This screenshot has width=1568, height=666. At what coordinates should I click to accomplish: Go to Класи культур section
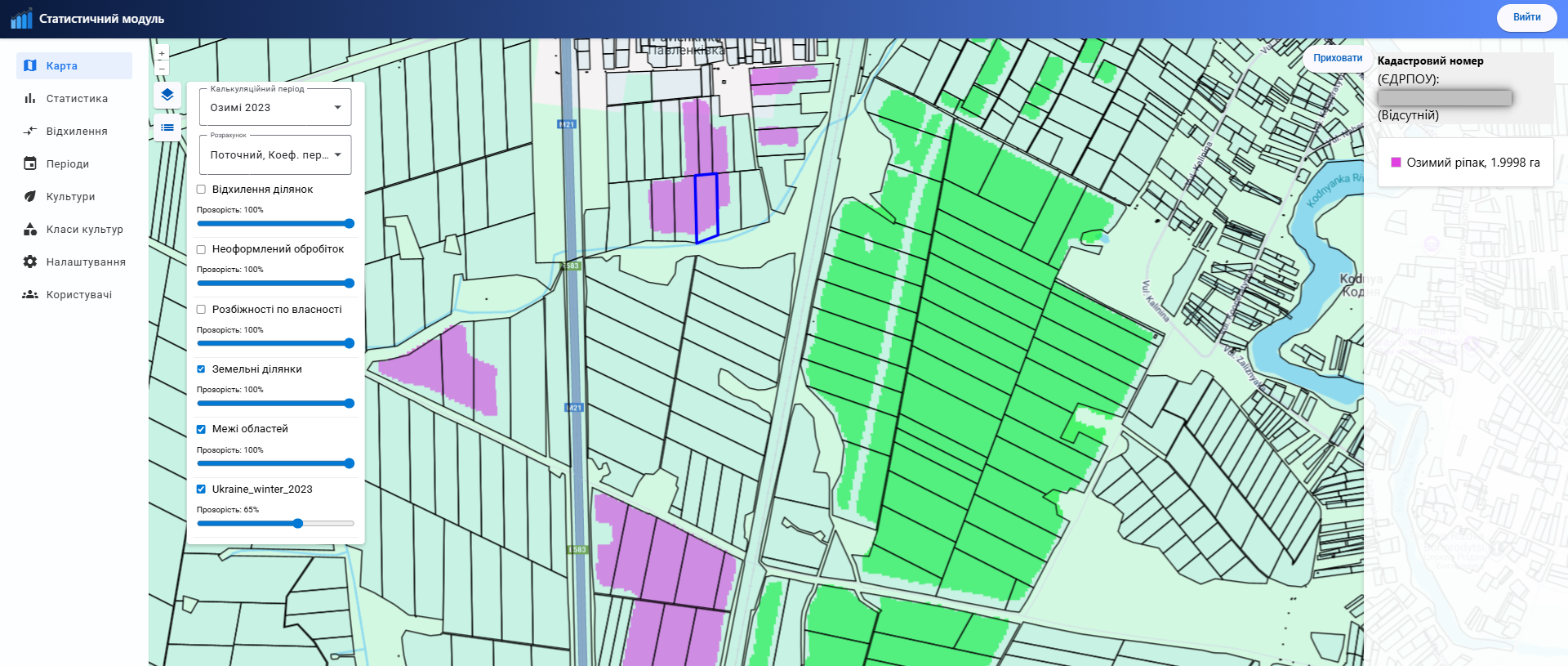tap(84, 230)
